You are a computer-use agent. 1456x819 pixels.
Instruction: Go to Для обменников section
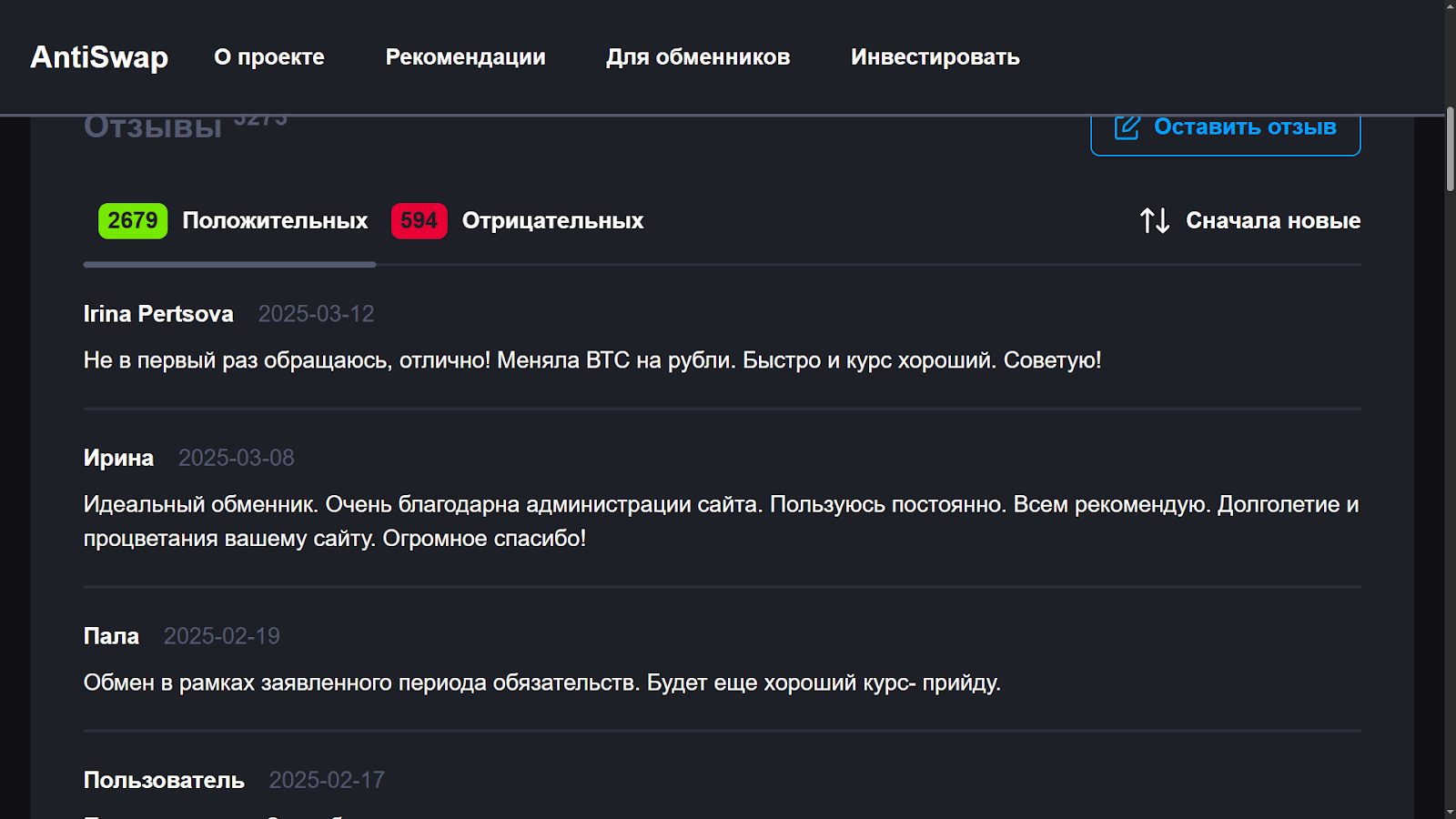pyautogui.click(x=698, y=57)
